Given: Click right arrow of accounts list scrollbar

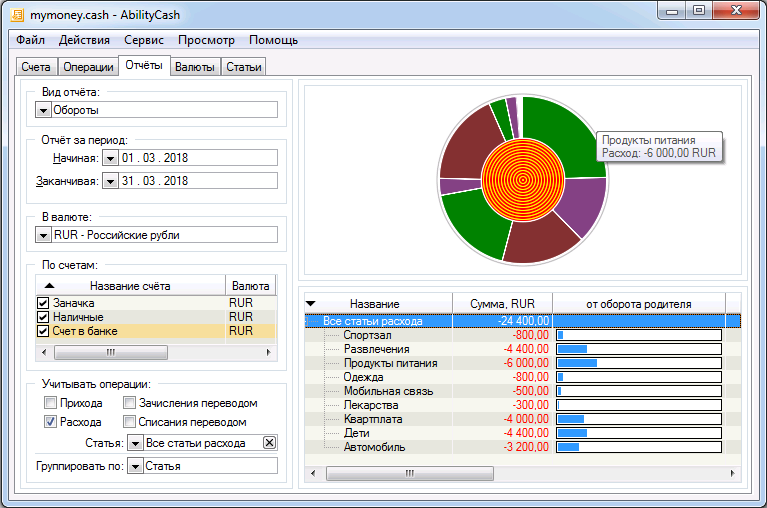Looking at the screenshot, I should coord(268,352).
